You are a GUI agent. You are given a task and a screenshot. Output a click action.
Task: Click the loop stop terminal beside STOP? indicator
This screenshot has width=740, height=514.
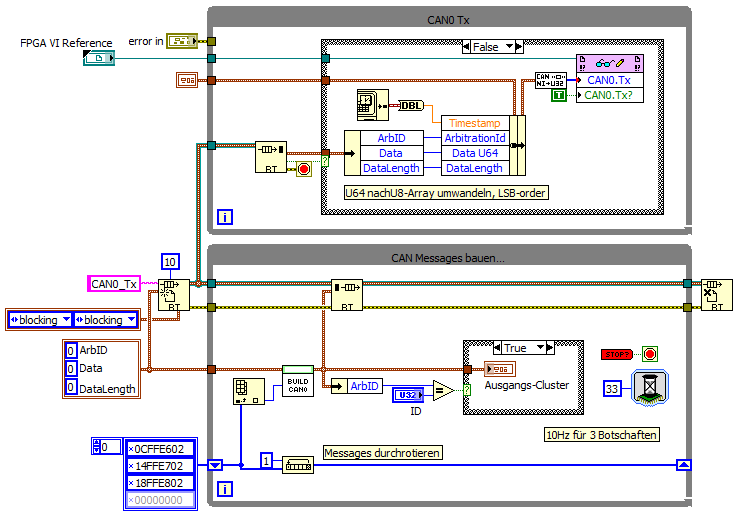[650, 354]
